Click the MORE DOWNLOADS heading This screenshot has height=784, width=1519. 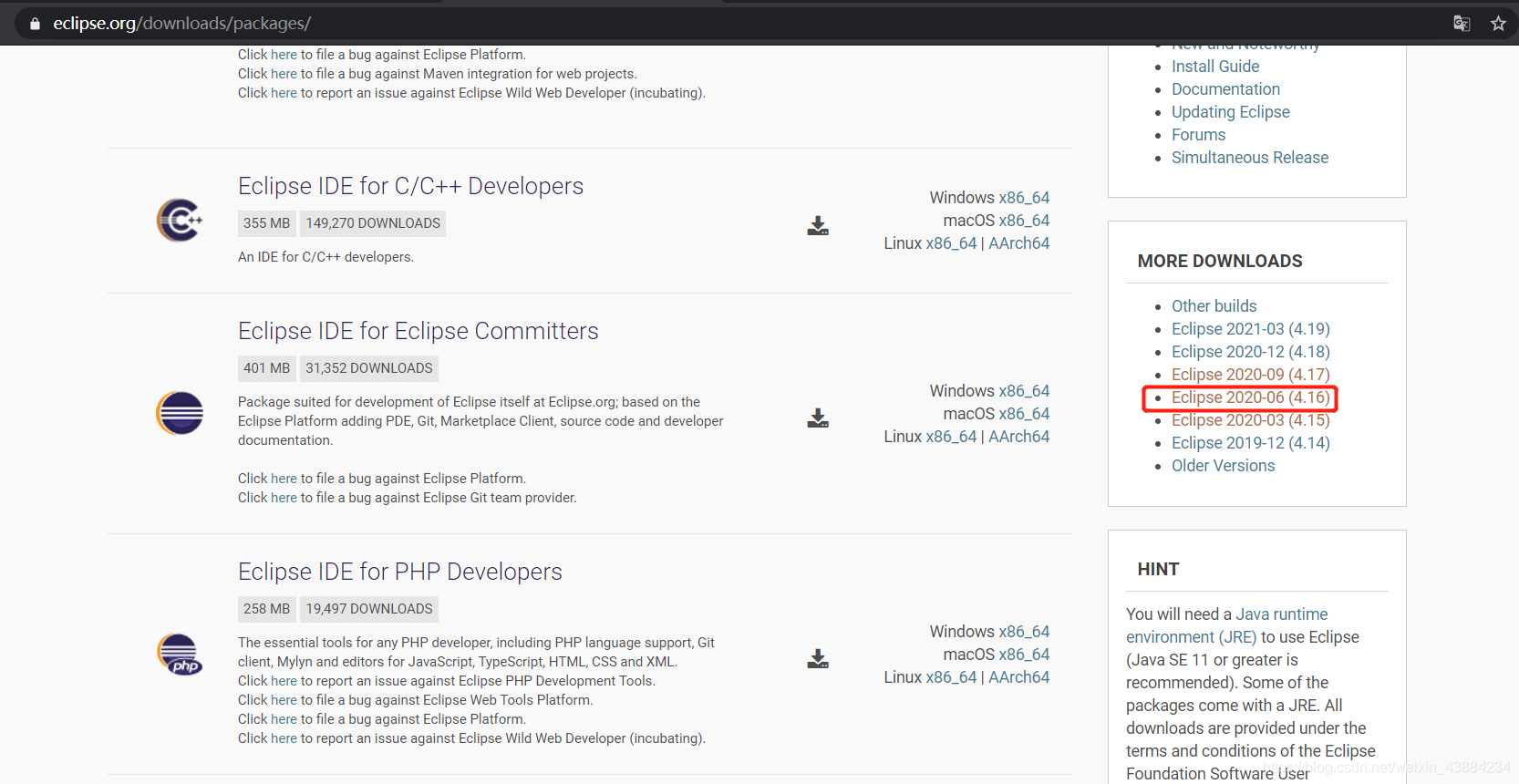(x=1220, y=262)
